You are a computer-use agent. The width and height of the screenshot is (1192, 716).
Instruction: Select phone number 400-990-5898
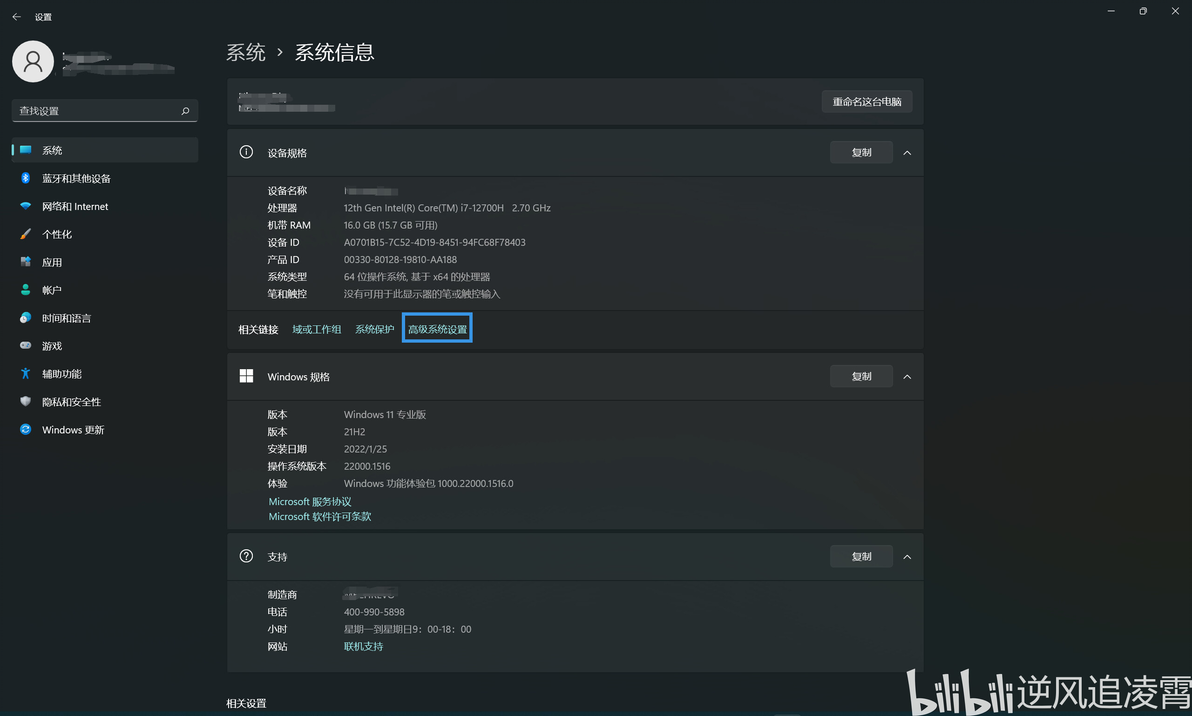[x=374, y=612]
